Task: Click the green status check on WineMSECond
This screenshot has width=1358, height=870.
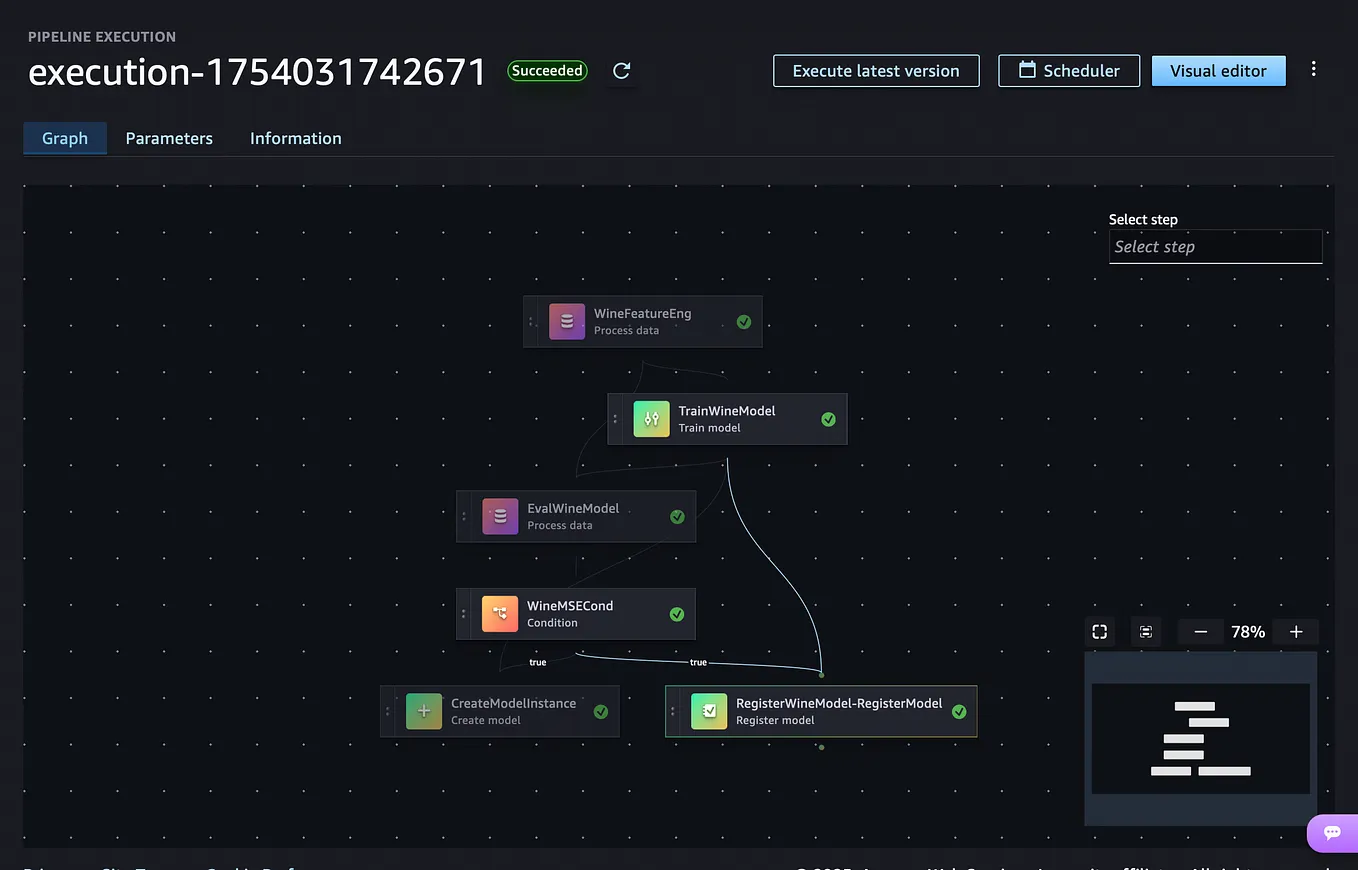Action: click(x=678, y=613)
